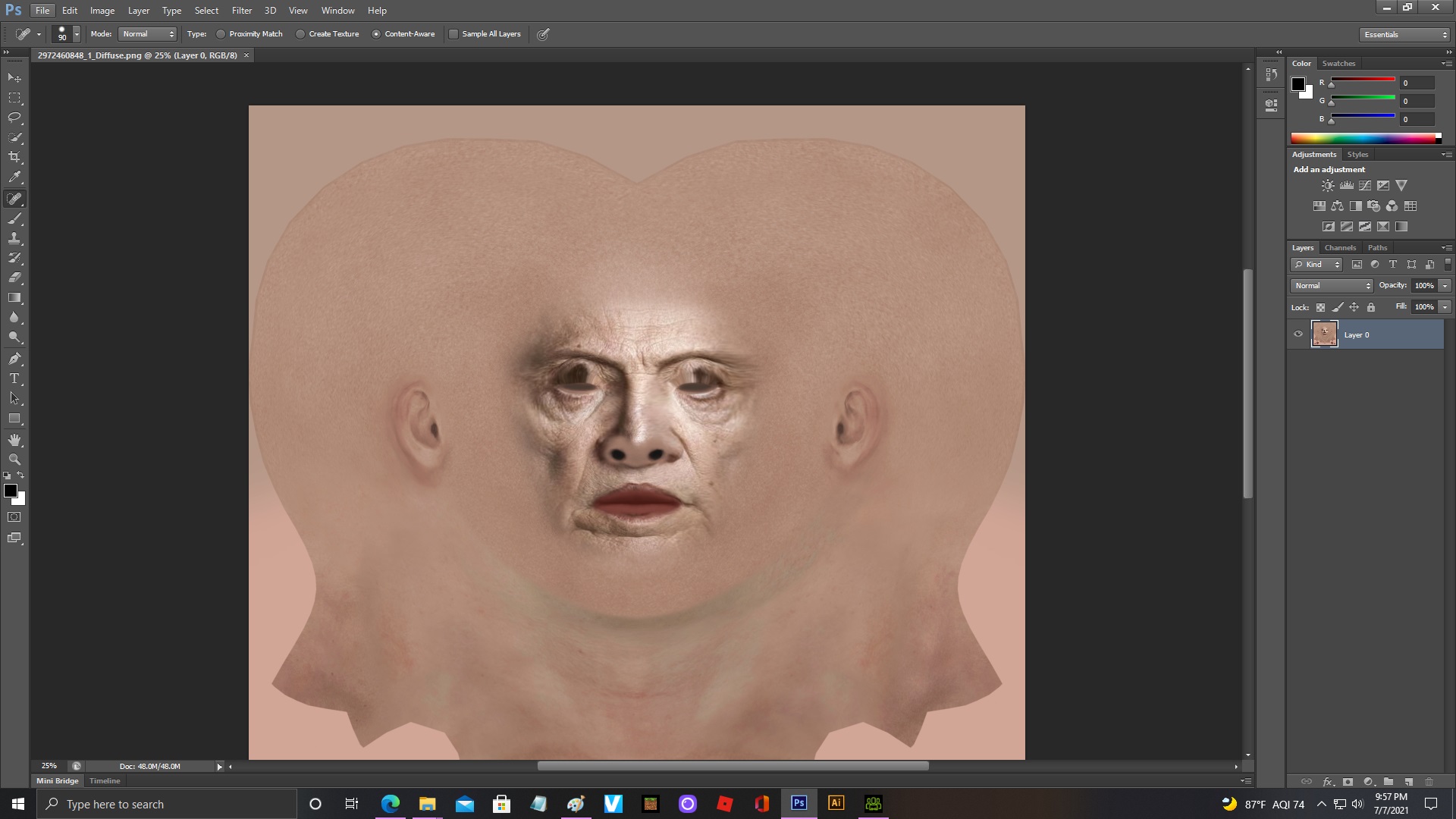Select the Eyedropper tool
Image resolution: width=1456 pixels, height=819 pixels.
pyautogui.click(x=14, y=177)
